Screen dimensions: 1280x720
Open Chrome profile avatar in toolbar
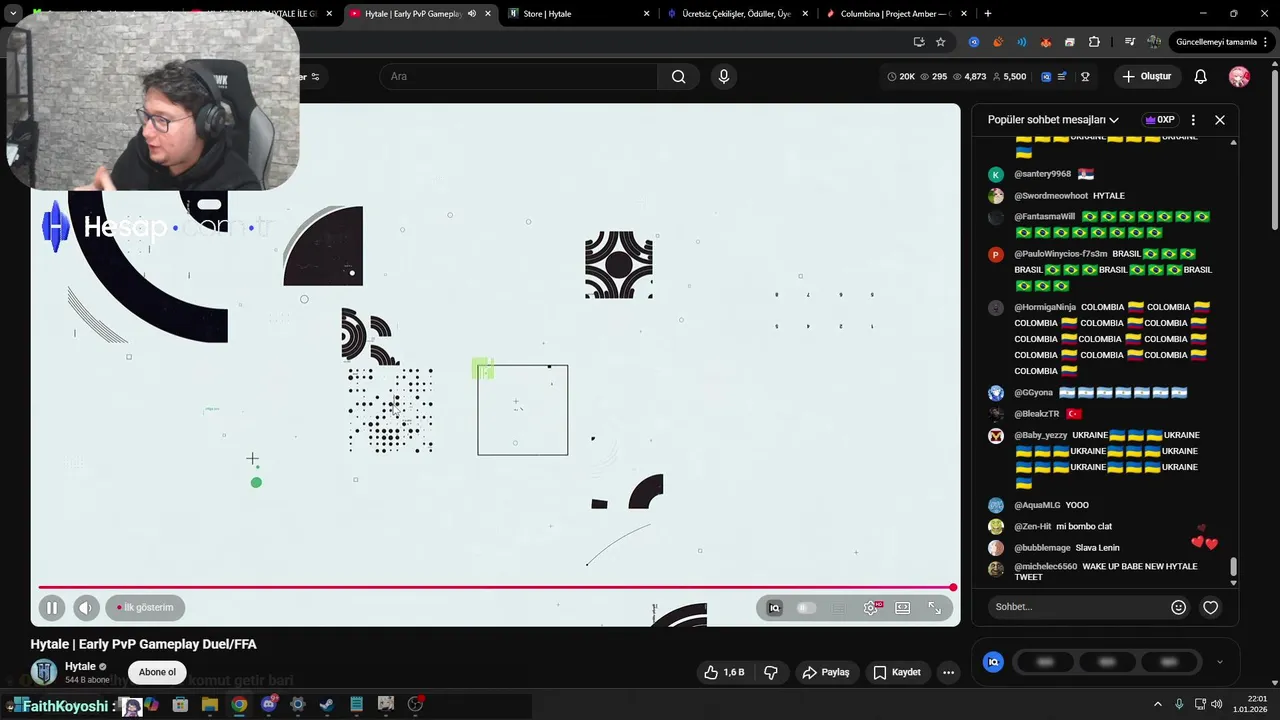tap(1155, 42)
